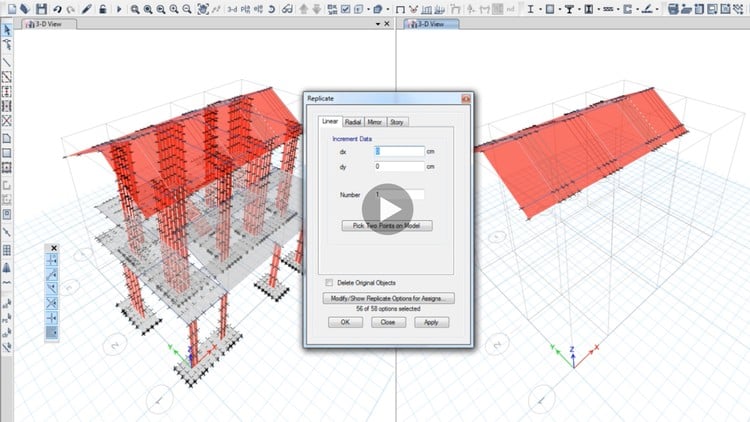Click the T-shaped icon in top toolbar
The width and height of the screenshot is (750, 422).
[569, 9]
